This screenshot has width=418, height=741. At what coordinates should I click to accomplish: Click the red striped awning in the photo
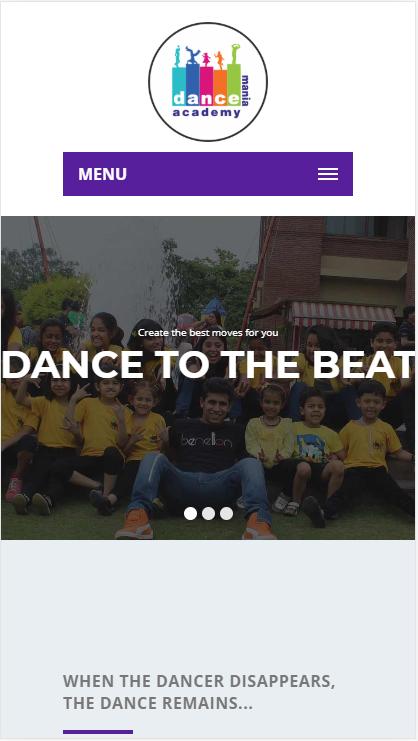(342, 315)
